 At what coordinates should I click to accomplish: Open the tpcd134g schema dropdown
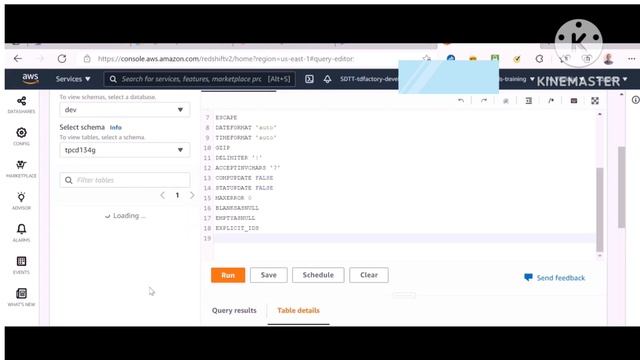point(124,150)
